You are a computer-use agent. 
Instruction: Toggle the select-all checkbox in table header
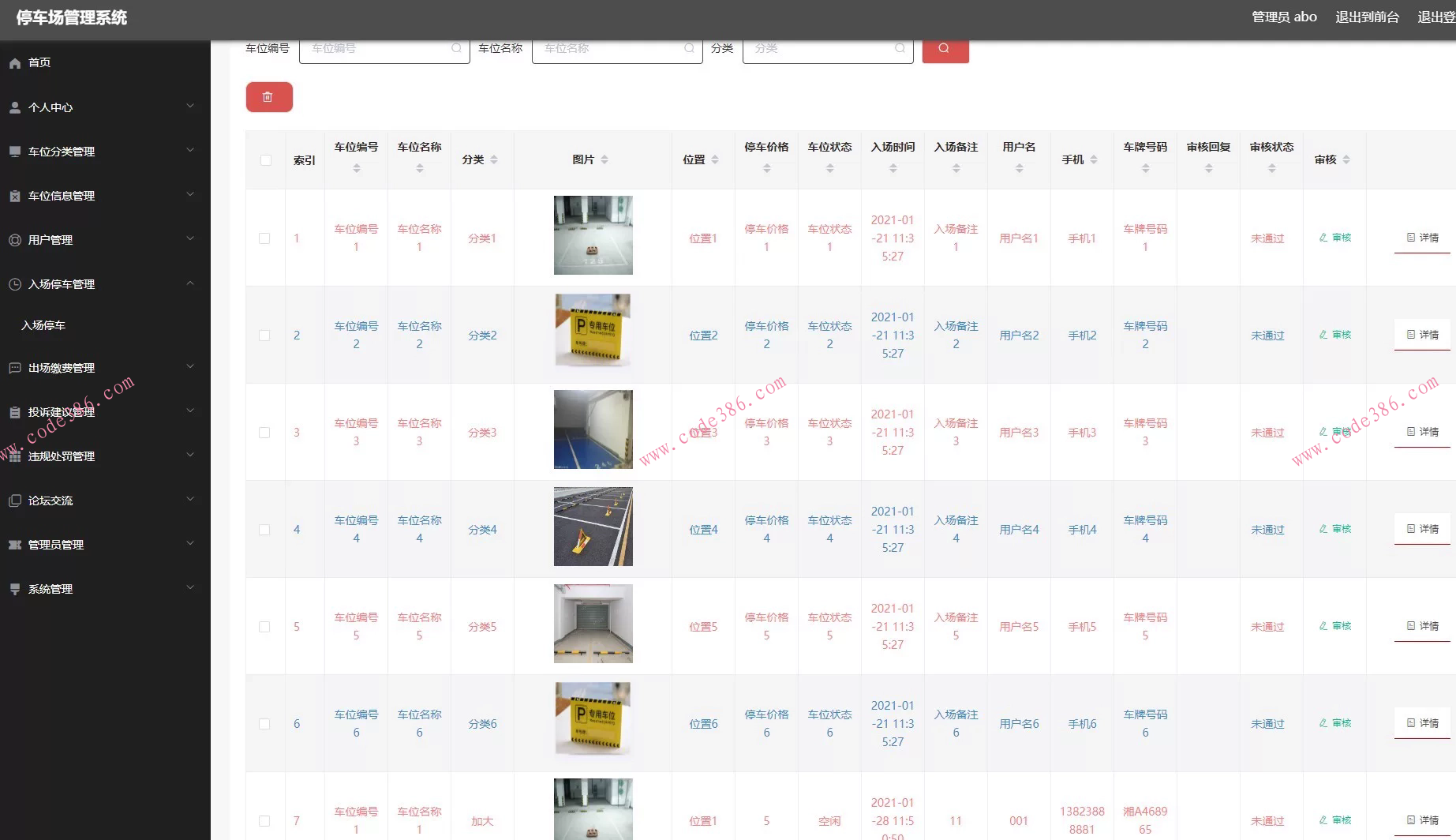point(265,160)
